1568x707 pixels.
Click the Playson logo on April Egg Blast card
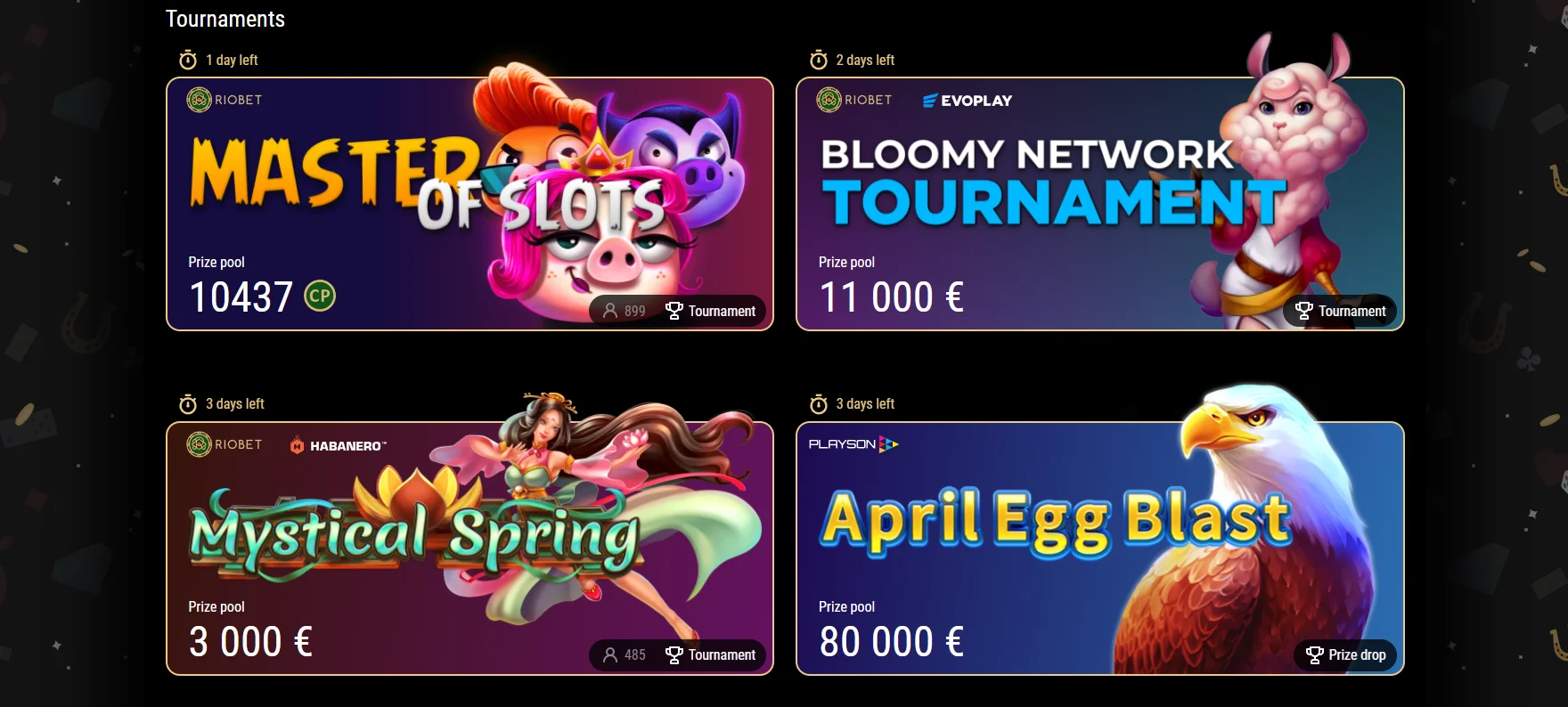point(853,444)
